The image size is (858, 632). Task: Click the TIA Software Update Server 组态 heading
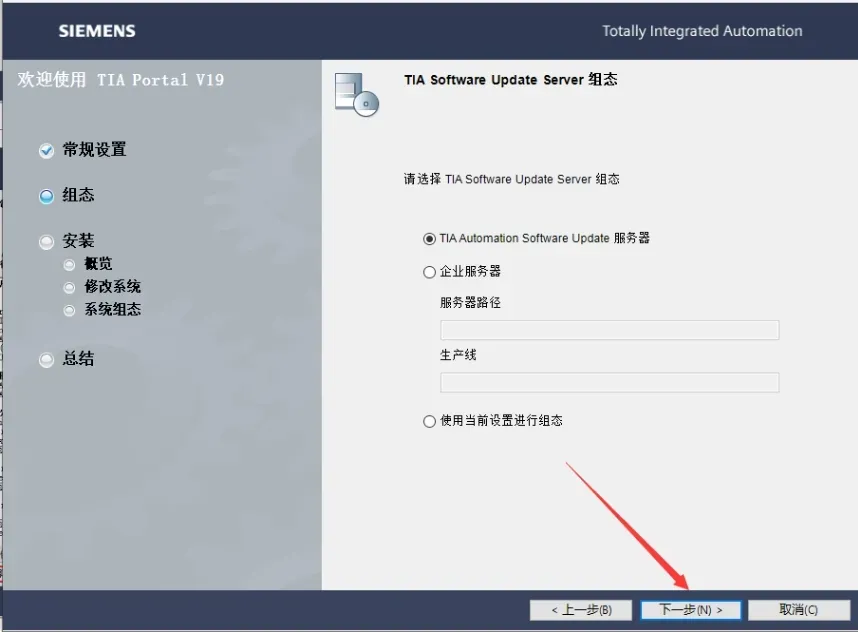point(511,80)
